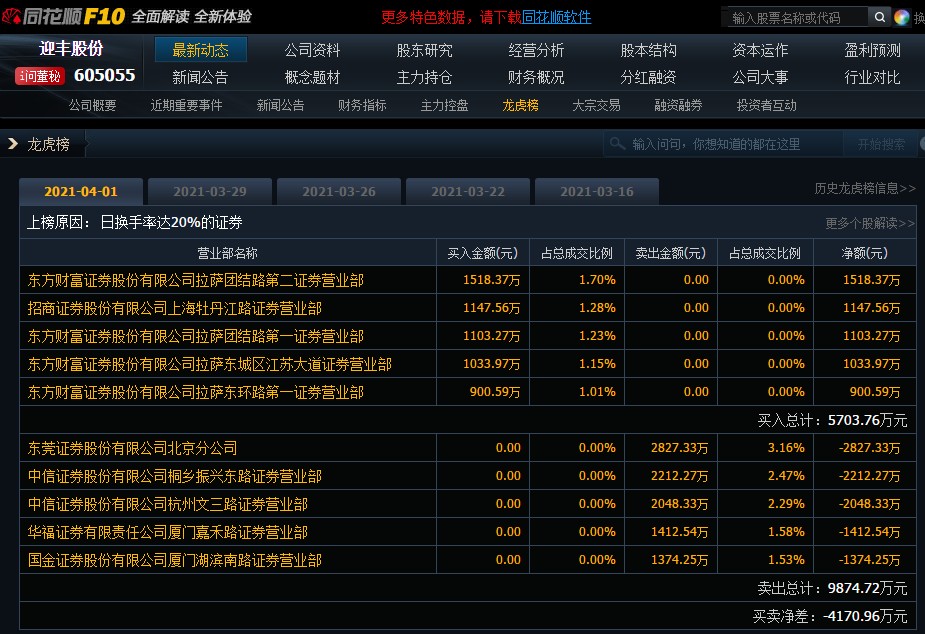Click the 卖出金额(元) column header

click(671, 253)
